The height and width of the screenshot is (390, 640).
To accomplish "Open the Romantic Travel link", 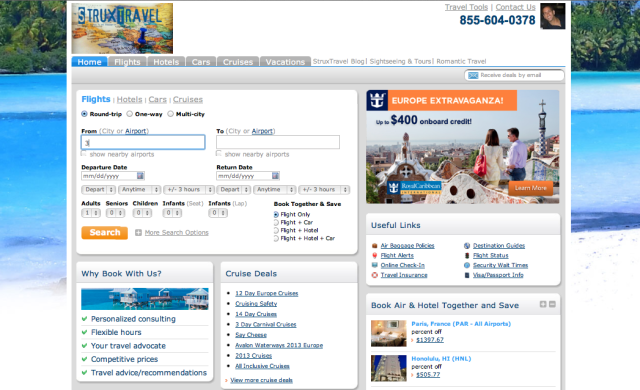I will [x=461, y=62].
